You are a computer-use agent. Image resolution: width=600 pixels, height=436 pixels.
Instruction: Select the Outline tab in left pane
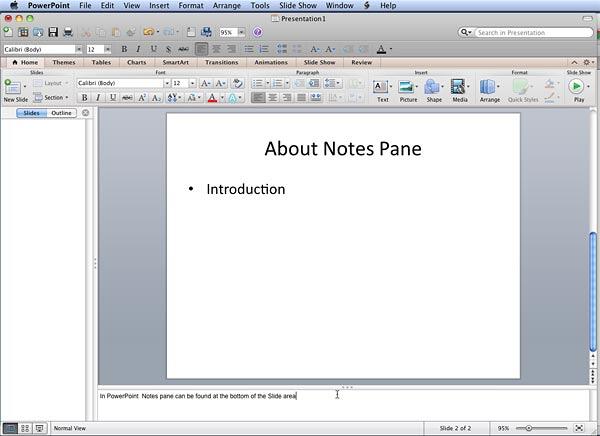[62, 113]
